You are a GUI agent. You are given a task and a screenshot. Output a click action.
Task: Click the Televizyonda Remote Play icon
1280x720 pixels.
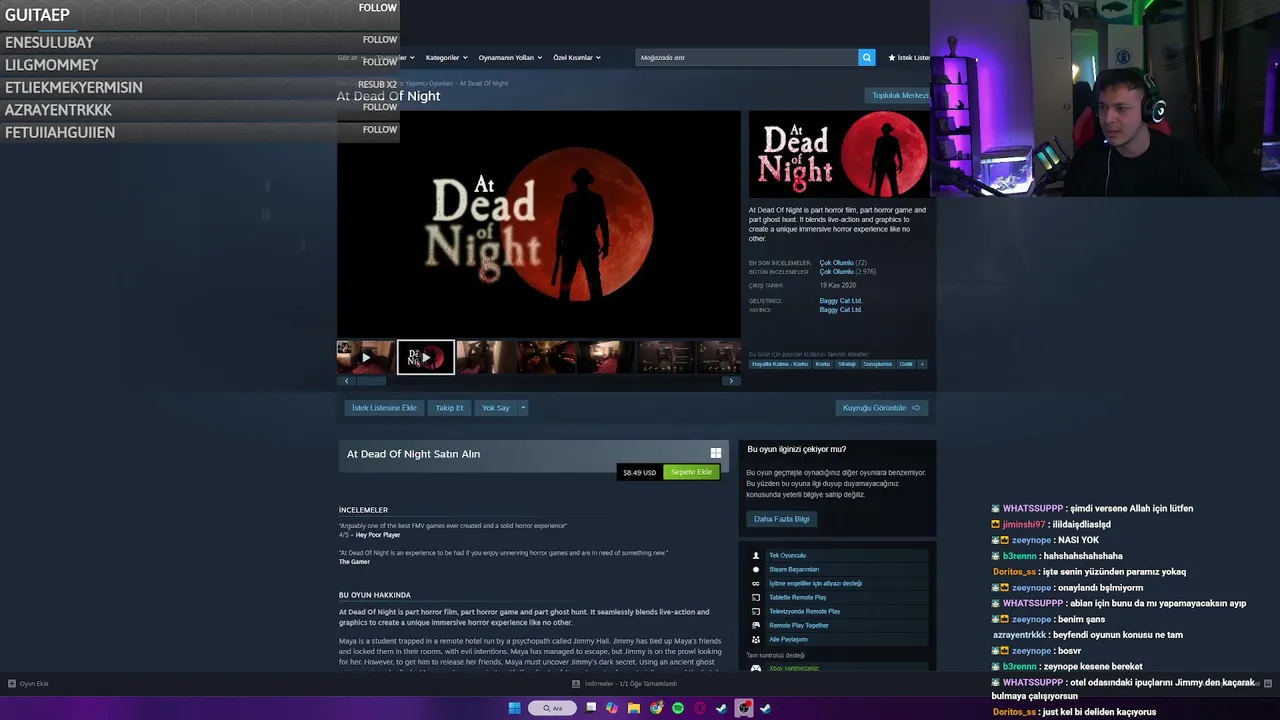[756, 611]
